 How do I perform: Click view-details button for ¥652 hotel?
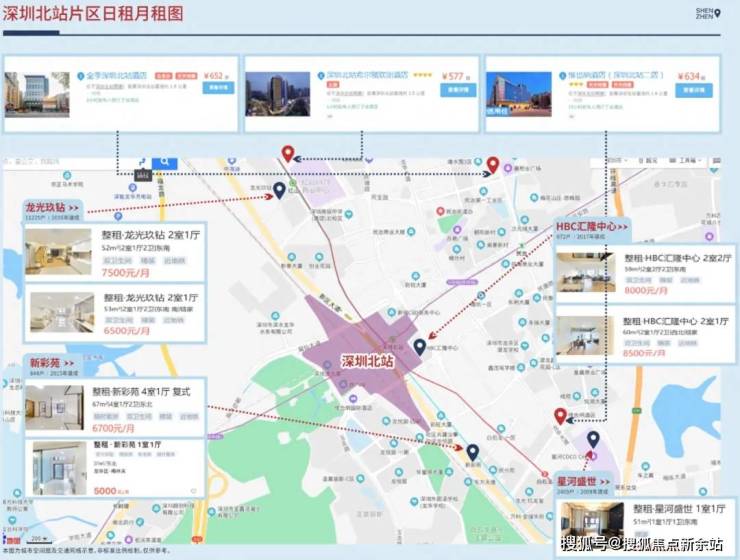click(218, 88)
